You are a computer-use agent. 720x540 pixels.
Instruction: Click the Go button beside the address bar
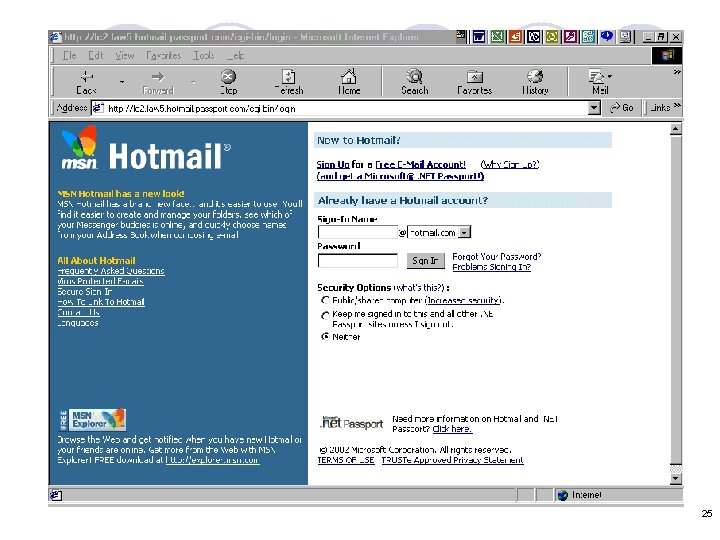pyautogui.click(x=621, y=107)
